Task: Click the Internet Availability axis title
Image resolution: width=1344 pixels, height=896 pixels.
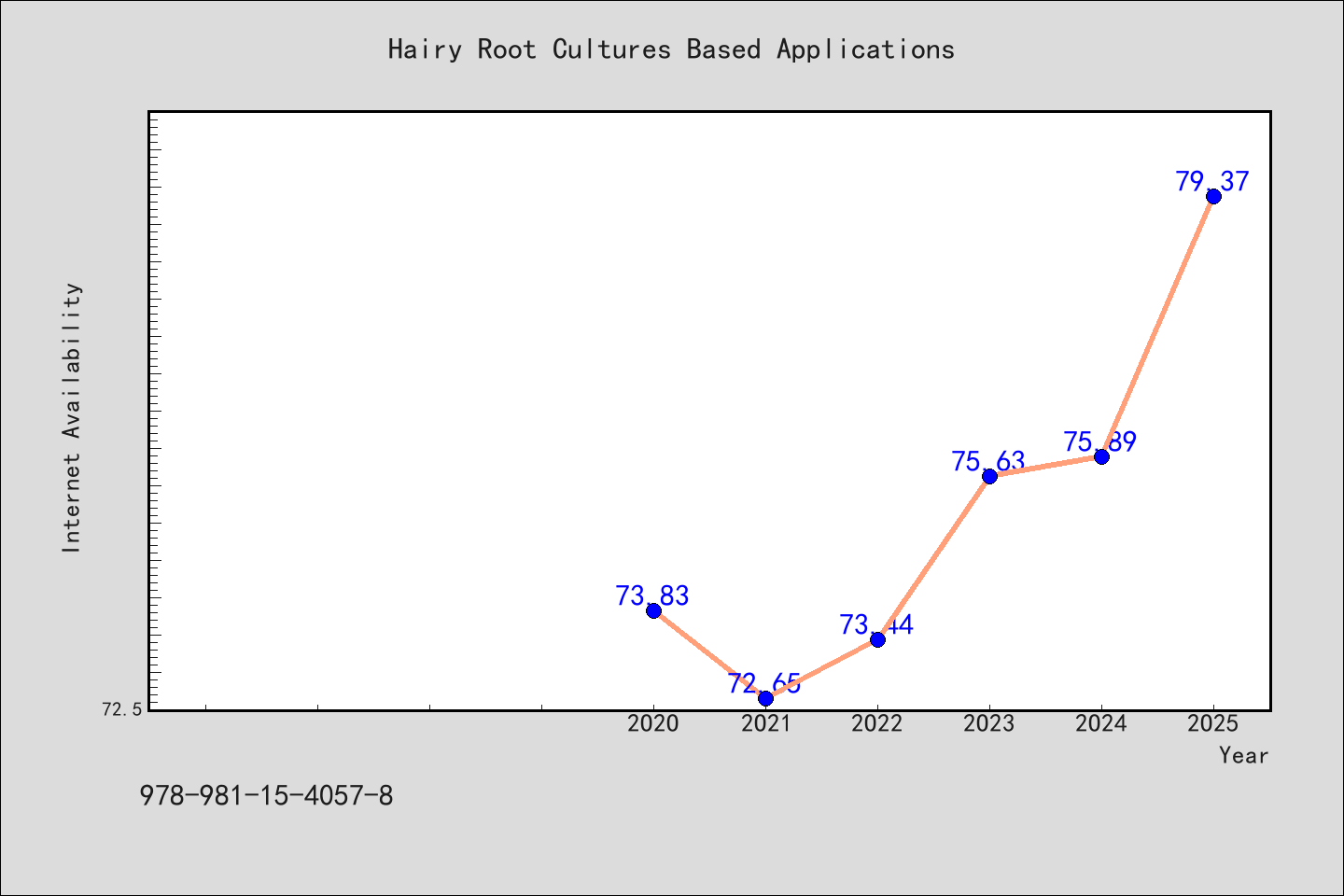Action: coord(72,417)
